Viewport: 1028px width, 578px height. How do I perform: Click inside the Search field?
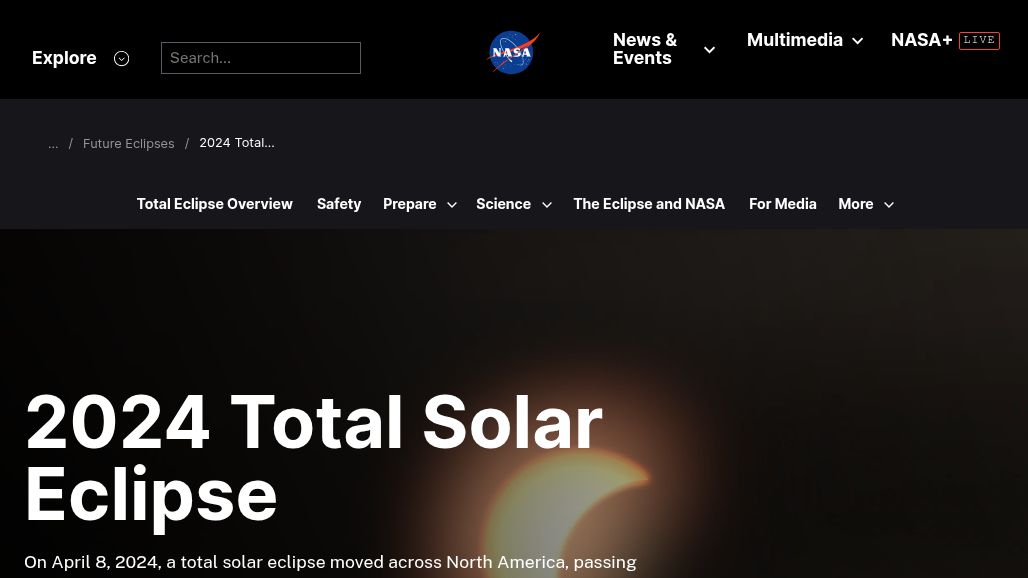[260, 58]
